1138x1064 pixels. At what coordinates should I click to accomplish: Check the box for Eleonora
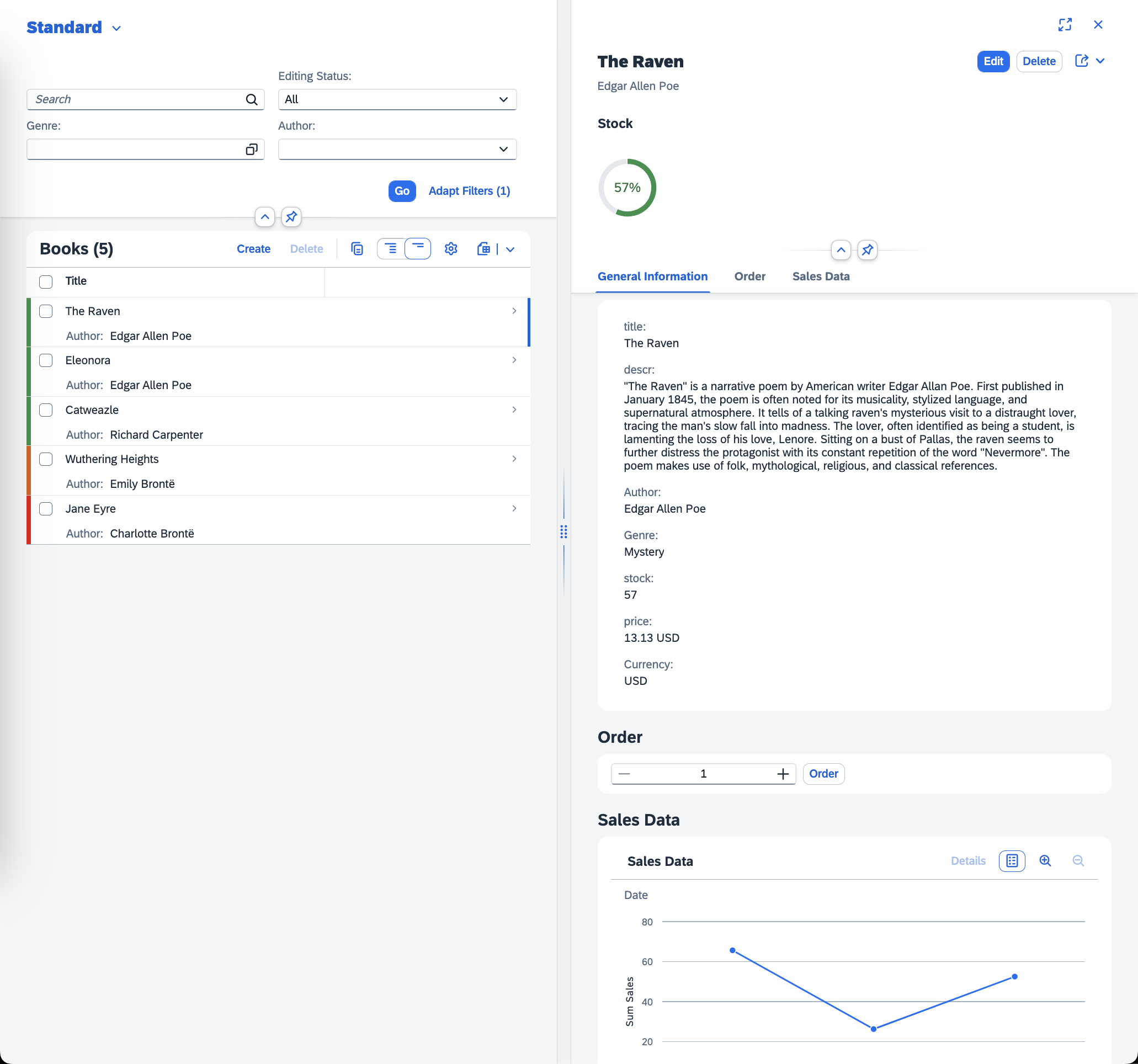pos(46,360)
